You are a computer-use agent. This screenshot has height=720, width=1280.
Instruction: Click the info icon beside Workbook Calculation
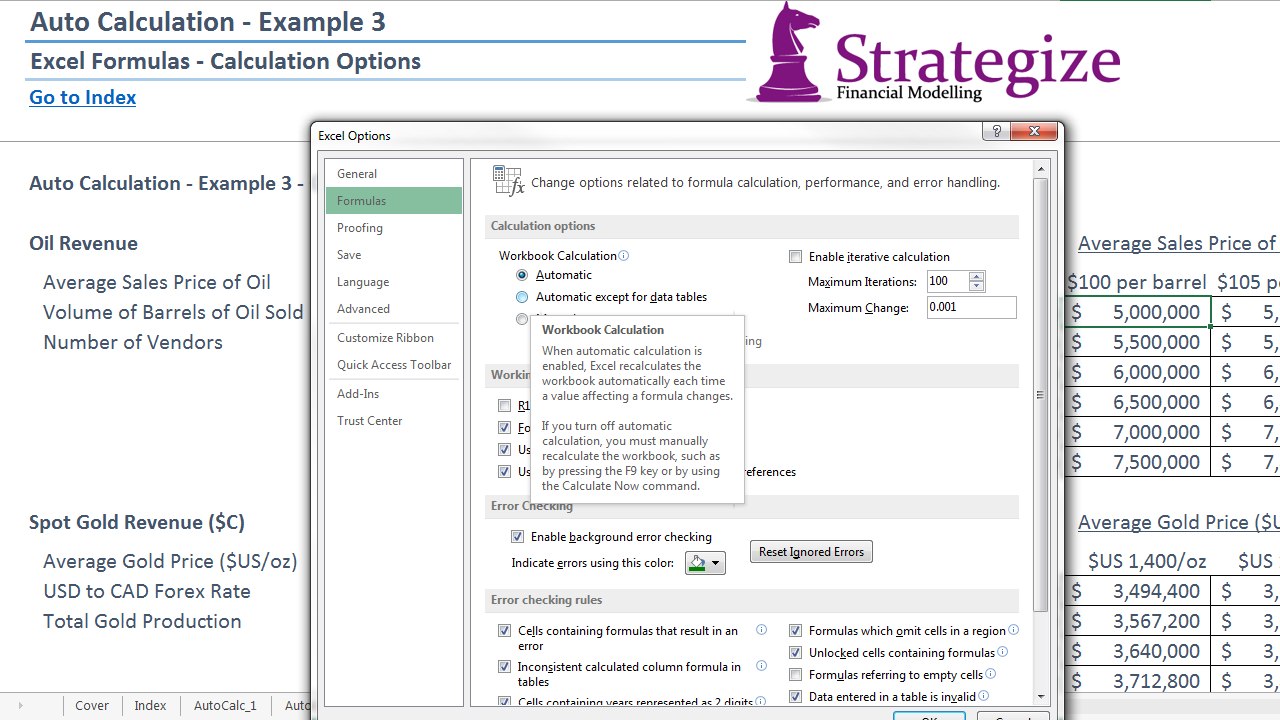coord(624,256)
